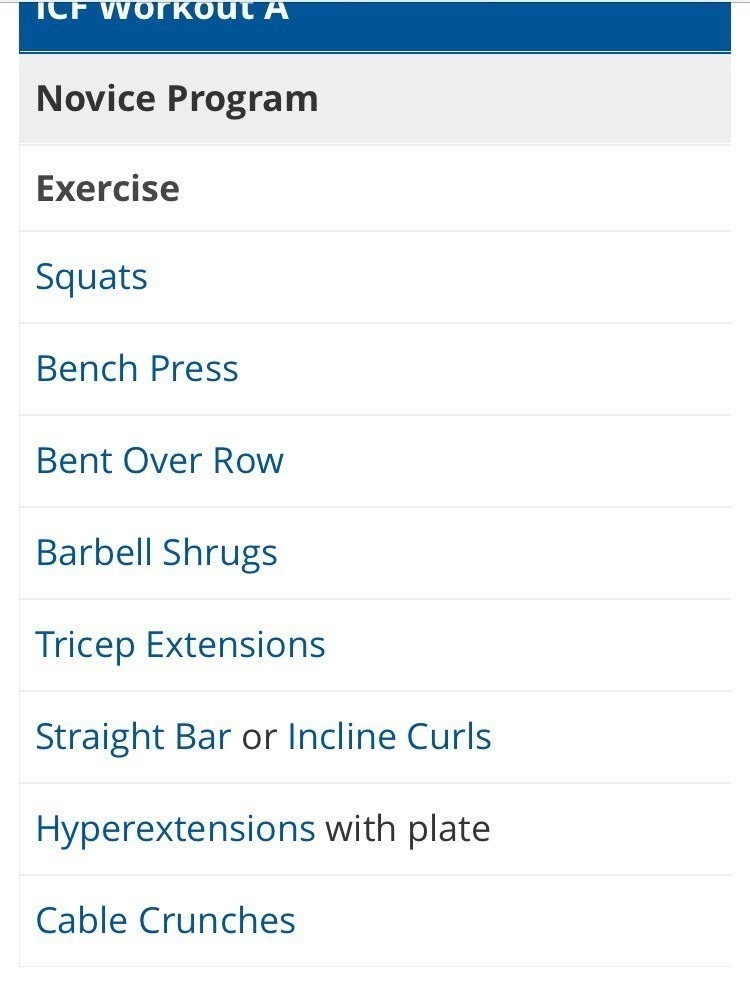Click the Hyperextensions link
Viewport: 750px width, 985px height.
click(x=175, y=829)
